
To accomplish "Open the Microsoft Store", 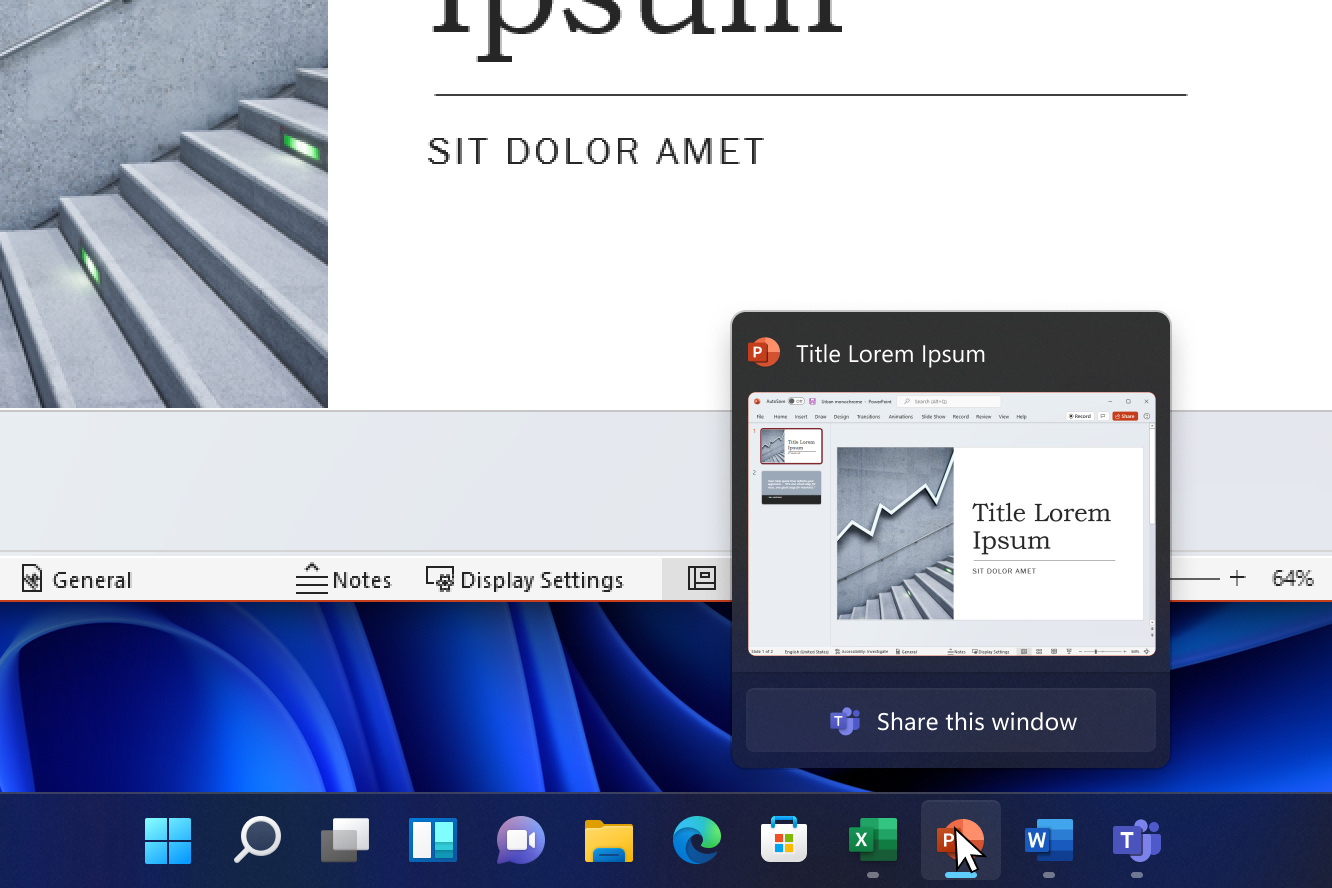I will [784, 840].
